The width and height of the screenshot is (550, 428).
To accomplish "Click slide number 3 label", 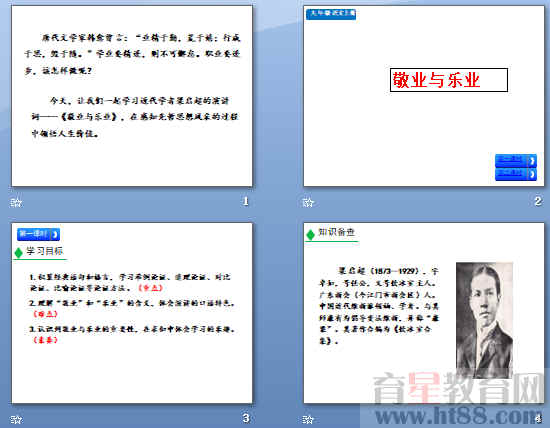I will 246,418.
